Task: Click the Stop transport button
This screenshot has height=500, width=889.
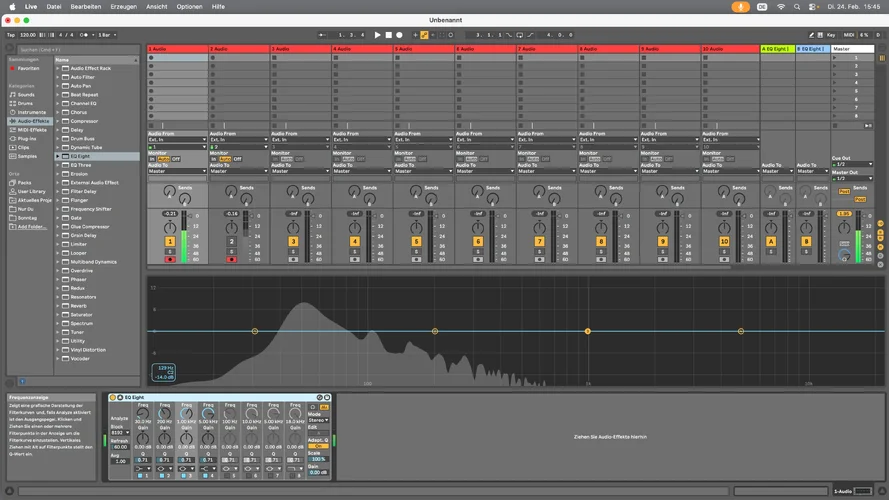Action: (389, 35)
